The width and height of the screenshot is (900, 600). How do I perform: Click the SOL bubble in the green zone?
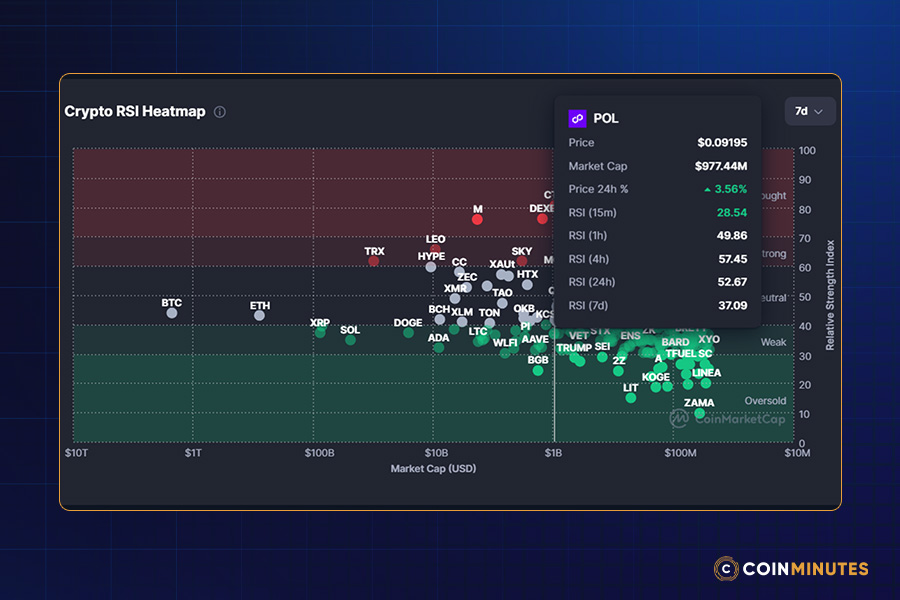point(350,340)
